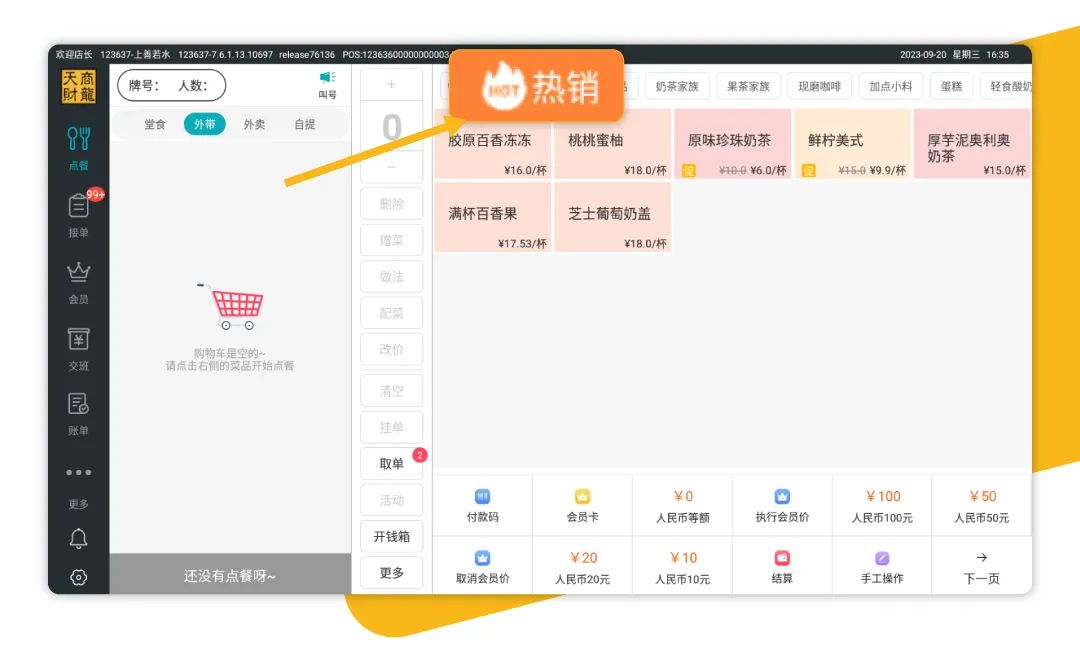Click the 开钱箱 open cash drawer button

tap(391, 537)
